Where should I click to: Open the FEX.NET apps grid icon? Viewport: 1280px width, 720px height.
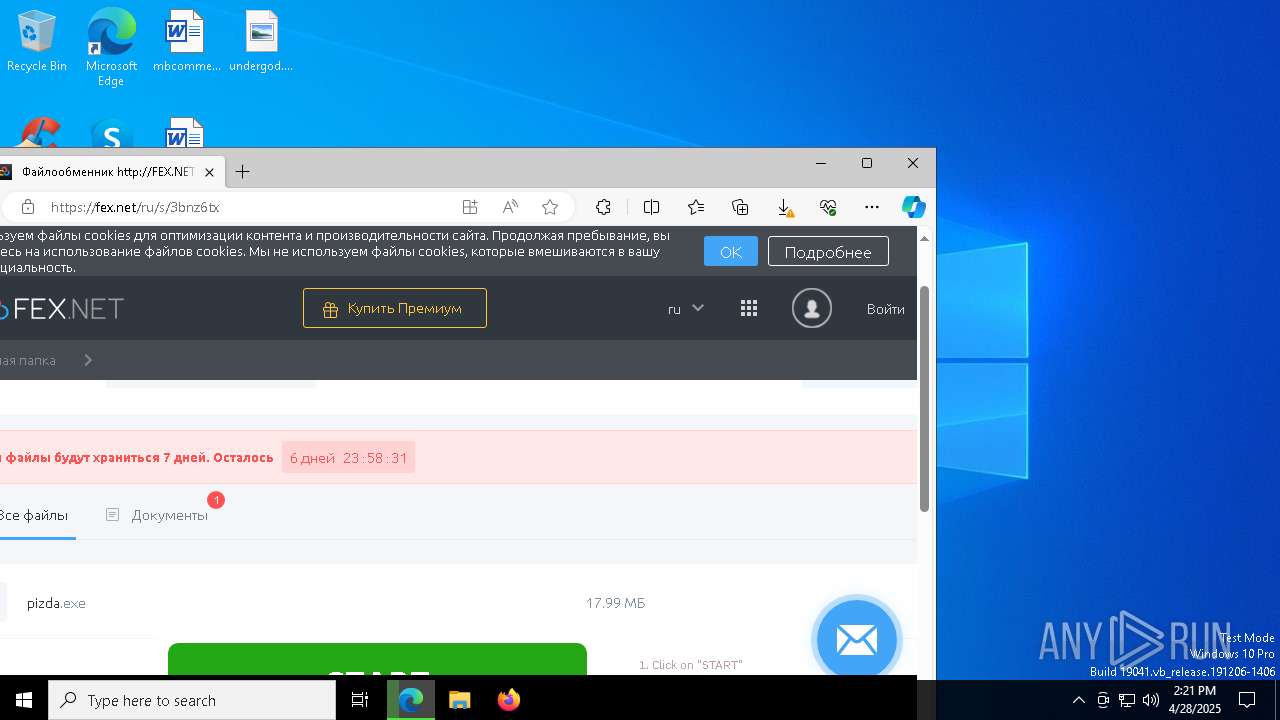749,308
